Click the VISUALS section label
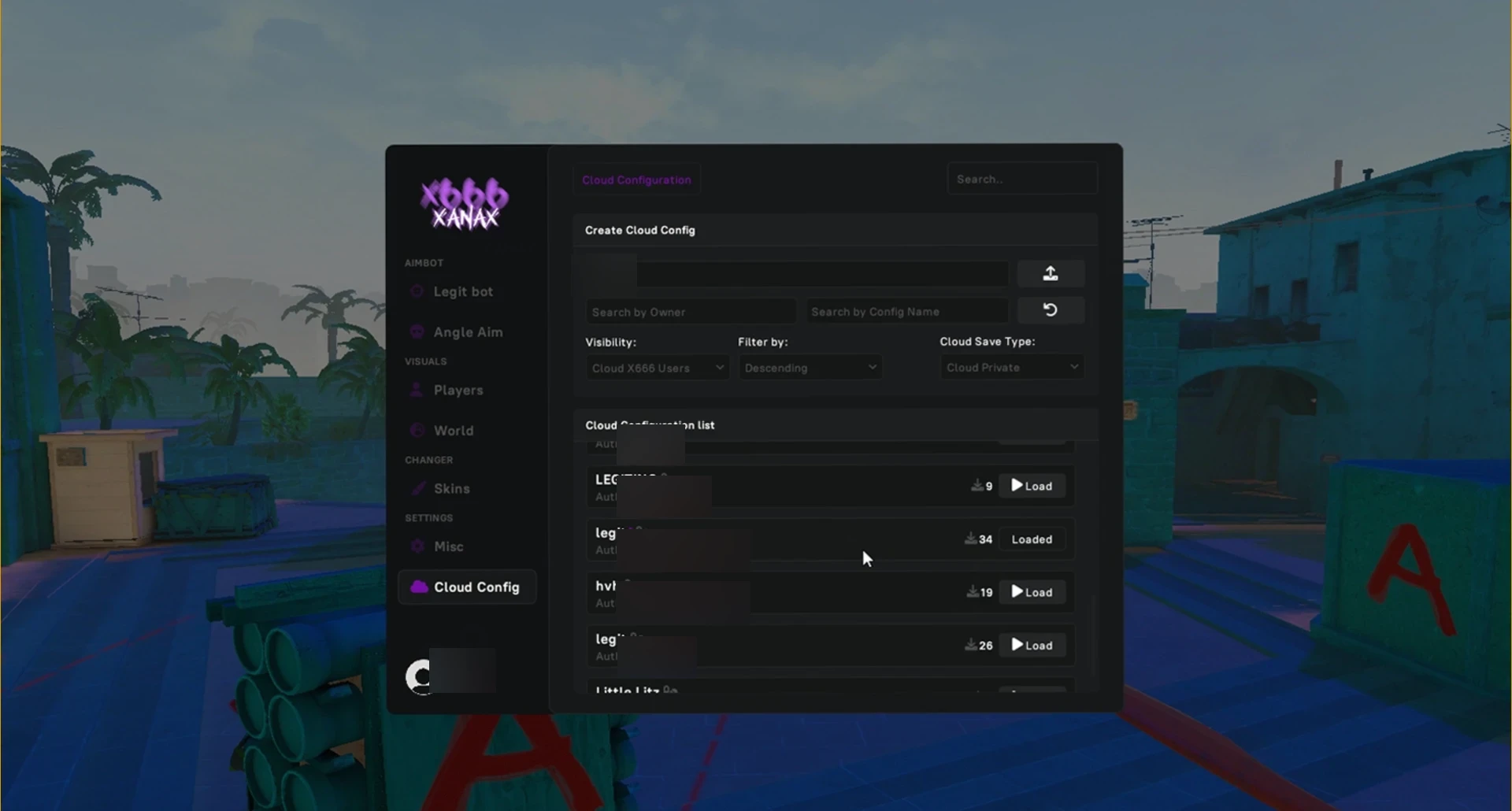Image resolution: width=1512 pixels, height=811 pixels. pyautogui.click(x=425, y=361)
